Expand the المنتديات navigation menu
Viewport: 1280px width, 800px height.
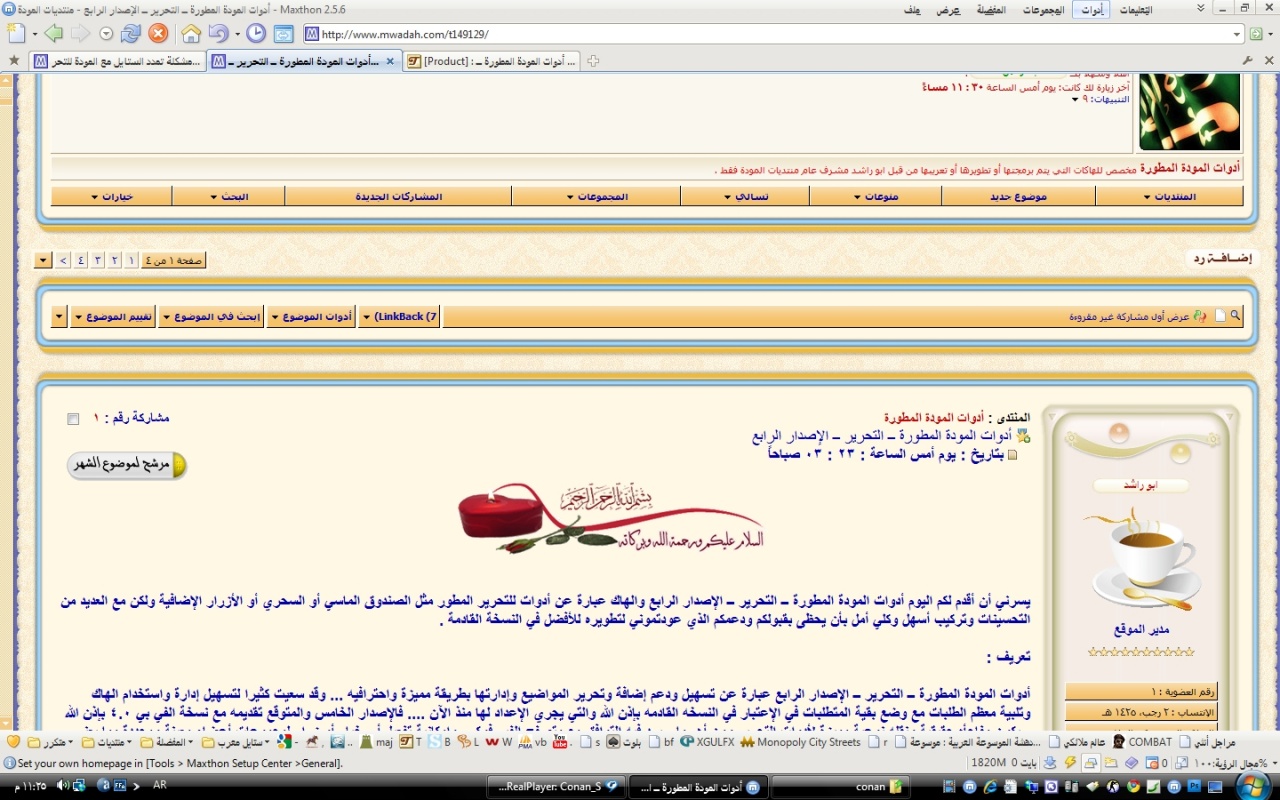pos(1168,196)
